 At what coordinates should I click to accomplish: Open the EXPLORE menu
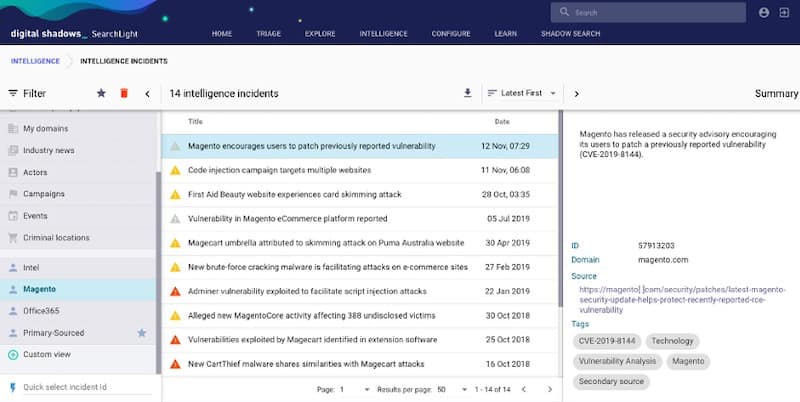point(320,34)
